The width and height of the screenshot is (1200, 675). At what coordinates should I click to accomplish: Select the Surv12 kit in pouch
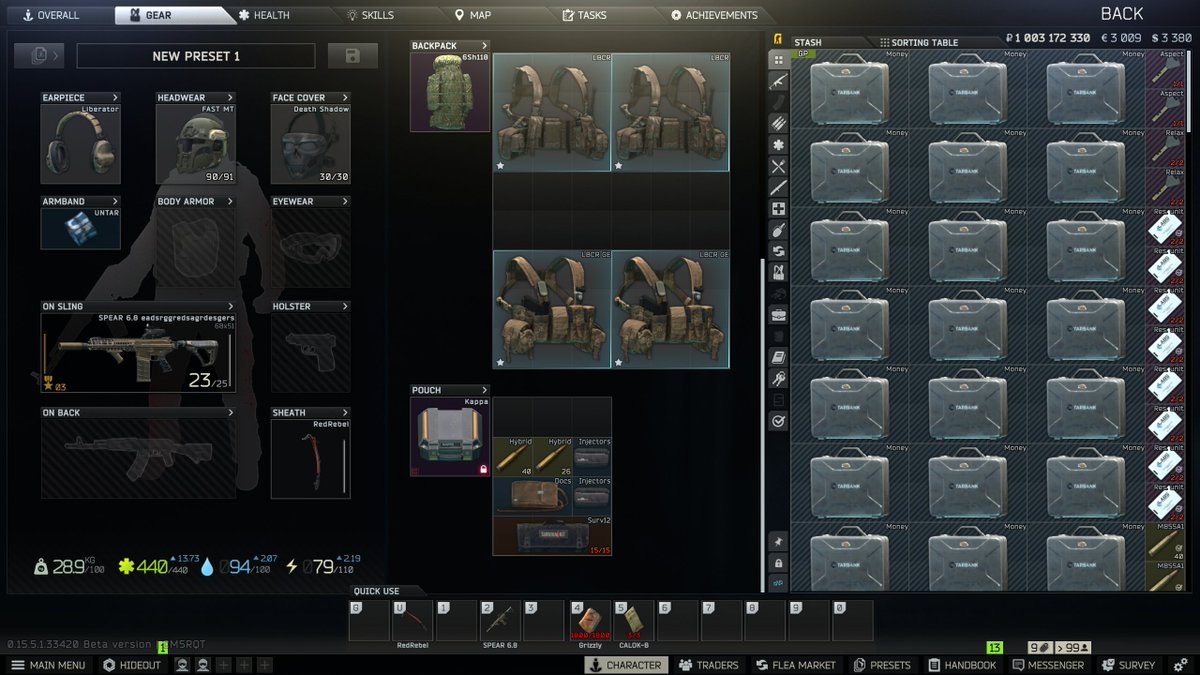point(552,536)
